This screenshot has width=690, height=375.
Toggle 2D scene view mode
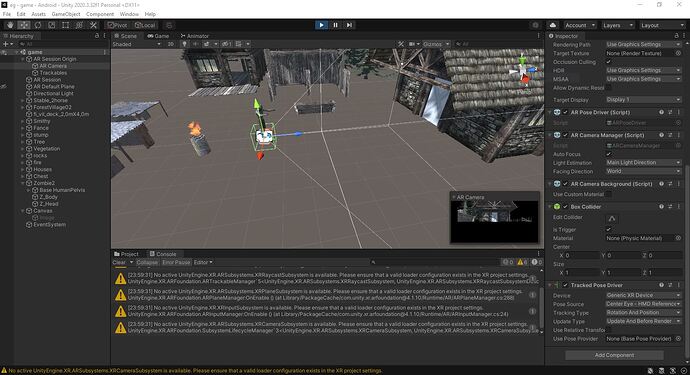coord(170,44)
